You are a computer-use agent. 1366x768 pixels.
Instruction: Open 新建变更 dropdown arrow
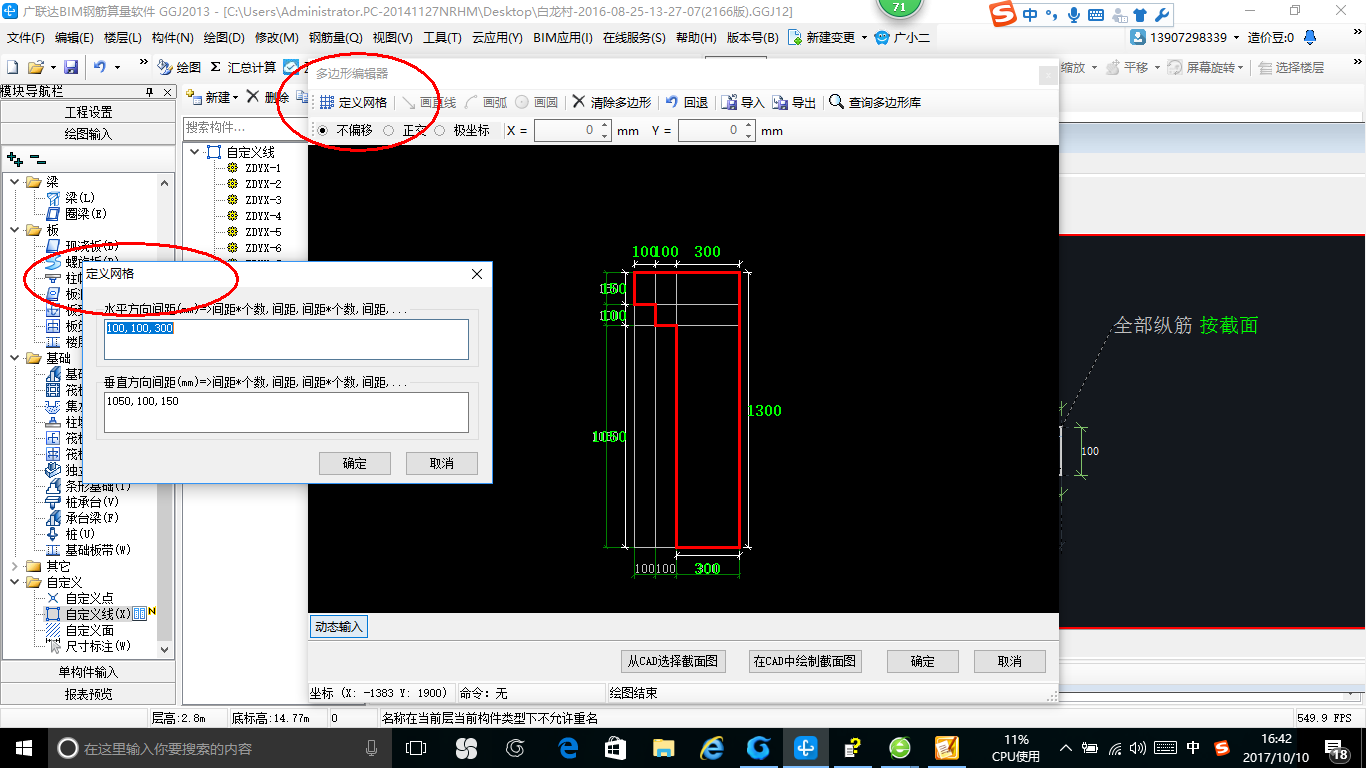coord(864,37)
